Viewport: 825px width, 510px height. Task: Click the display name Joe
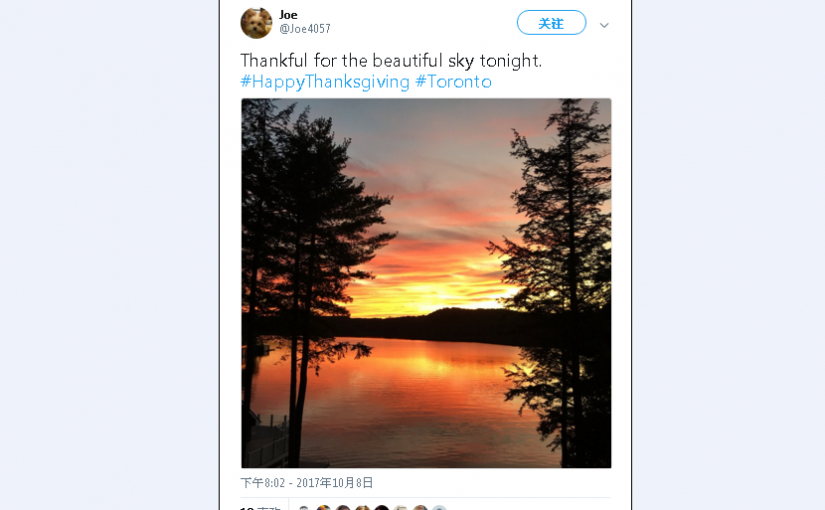pyautogui.click(x=288, y=14)
